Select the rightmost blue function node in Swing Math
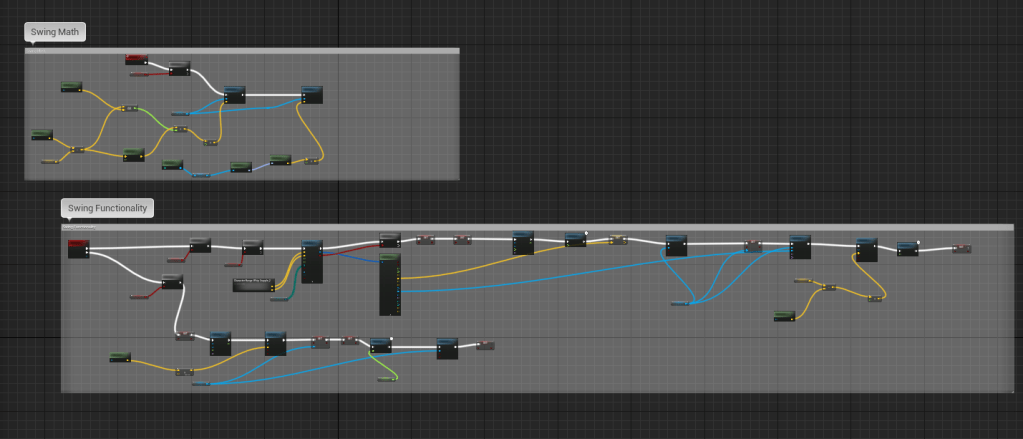This screenshot has width=1023, height=439. point(313,95)
